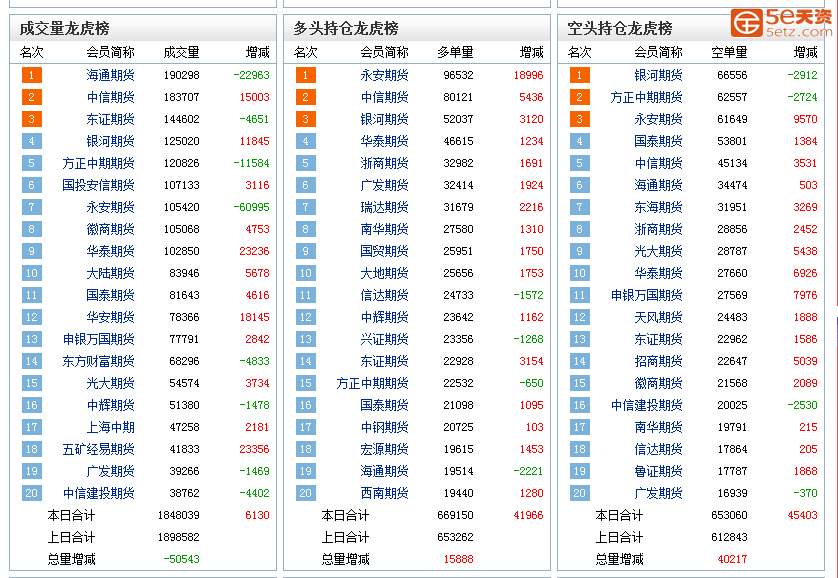Click 上日合计 label in 多头持仓龙虎榜 table
838x578 pixels.
coord(345,537)
